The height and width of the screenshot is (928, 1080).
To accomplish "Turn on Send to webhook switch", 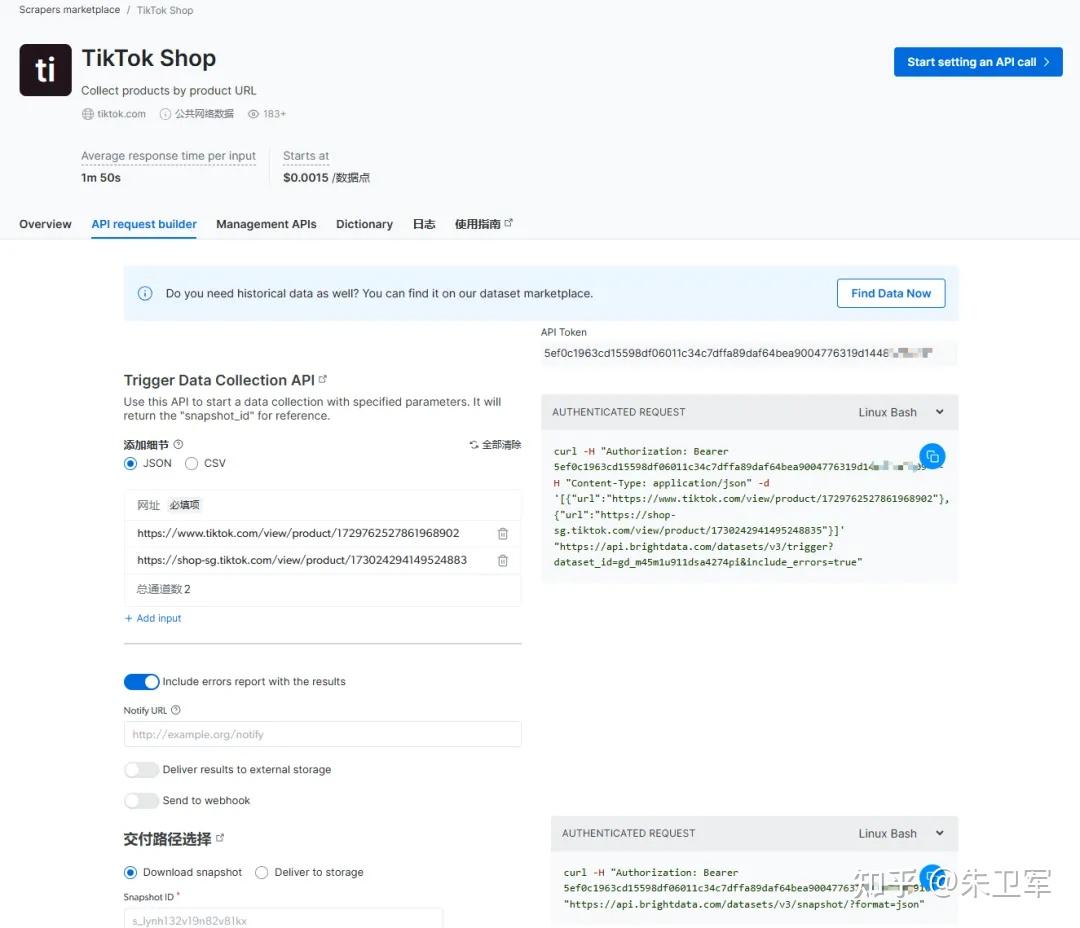I will (x=141, y=801).
